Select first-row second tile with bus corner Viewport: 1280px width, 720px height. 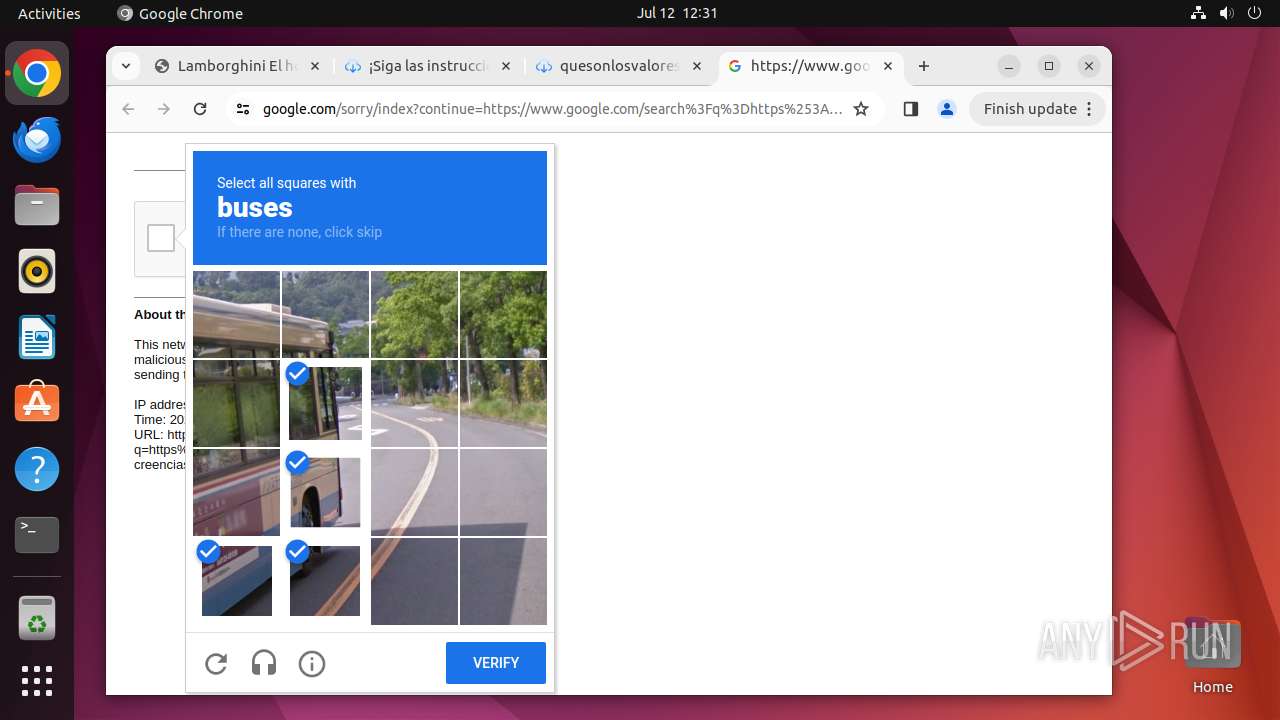coord(325,314)
